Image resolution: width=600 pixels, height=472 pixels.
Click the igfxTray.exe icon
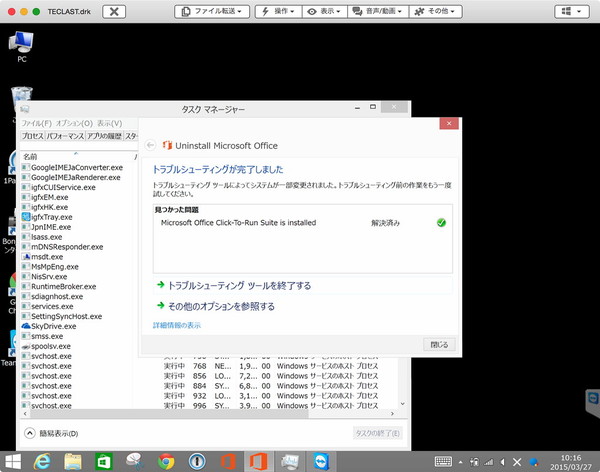pyautogui.click(x=26, y=217)
